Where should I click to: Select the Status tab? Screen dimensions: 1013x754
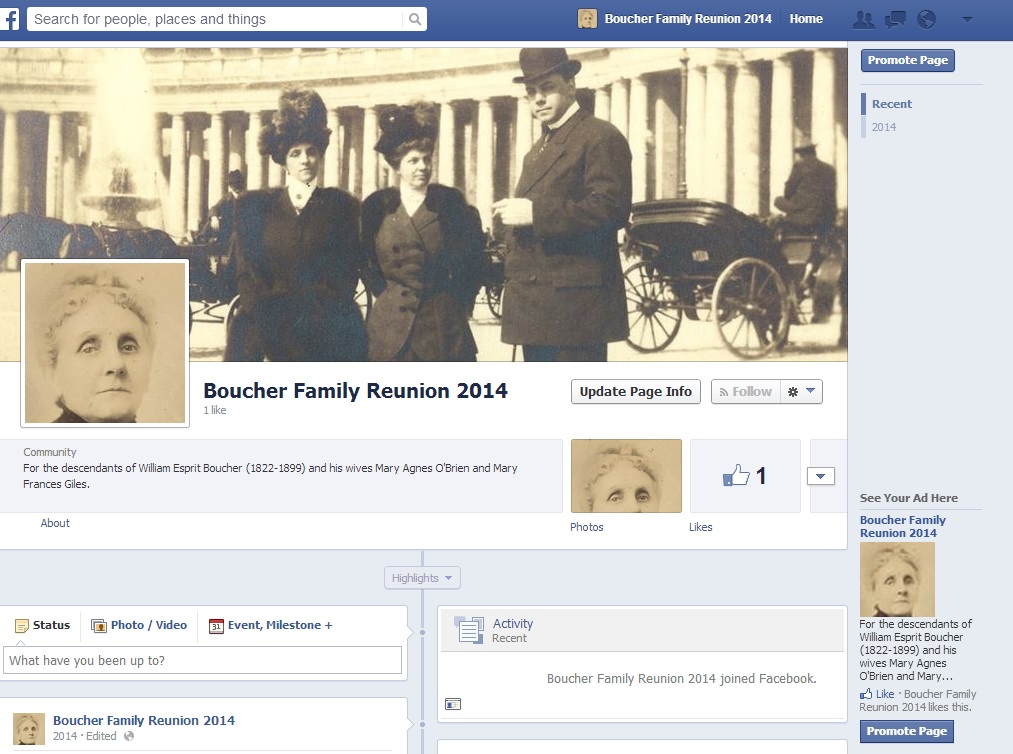pos(43,625)
